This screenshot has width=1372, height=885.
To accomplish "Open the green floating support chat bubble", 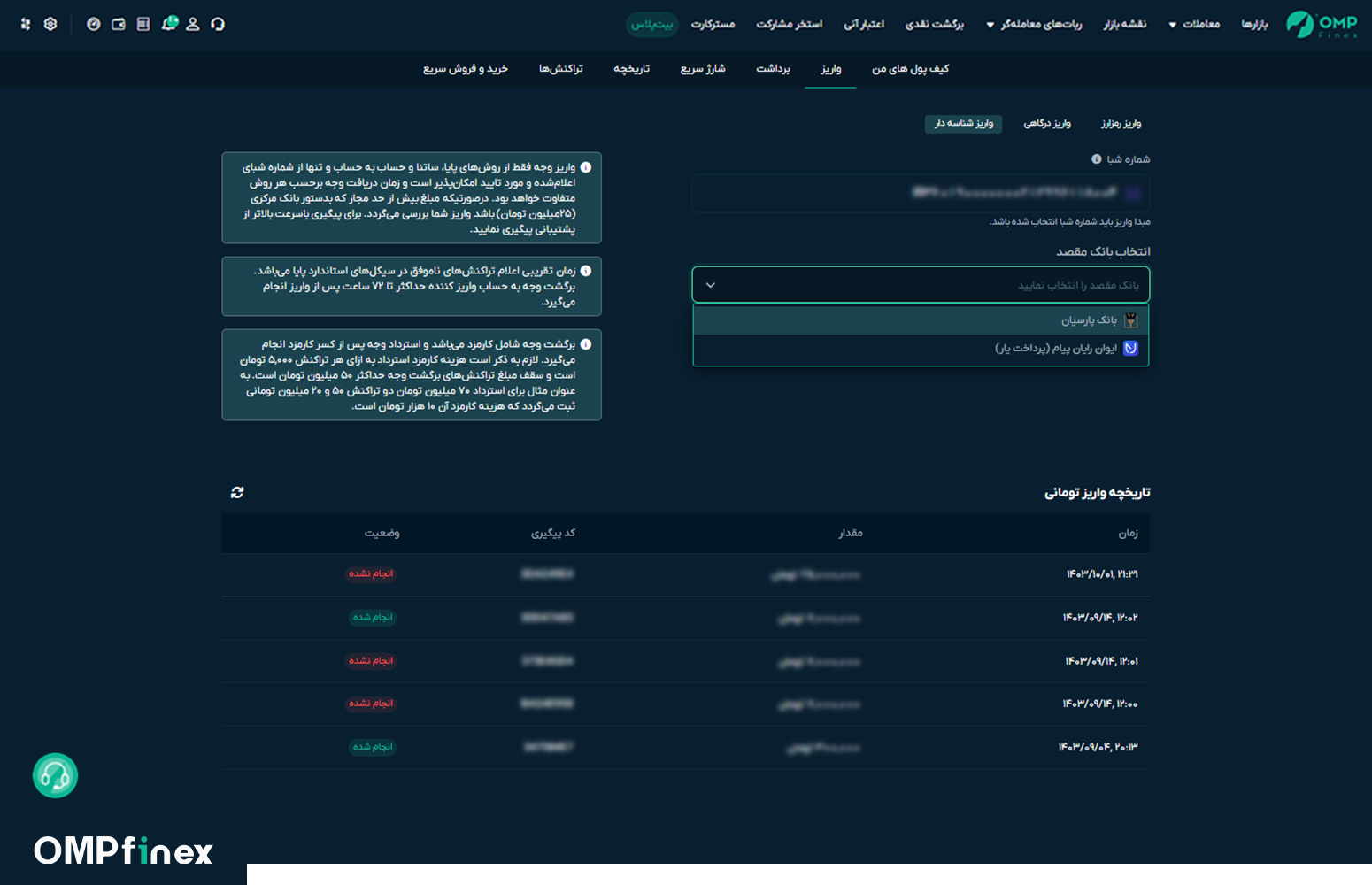I will (56, 775).
